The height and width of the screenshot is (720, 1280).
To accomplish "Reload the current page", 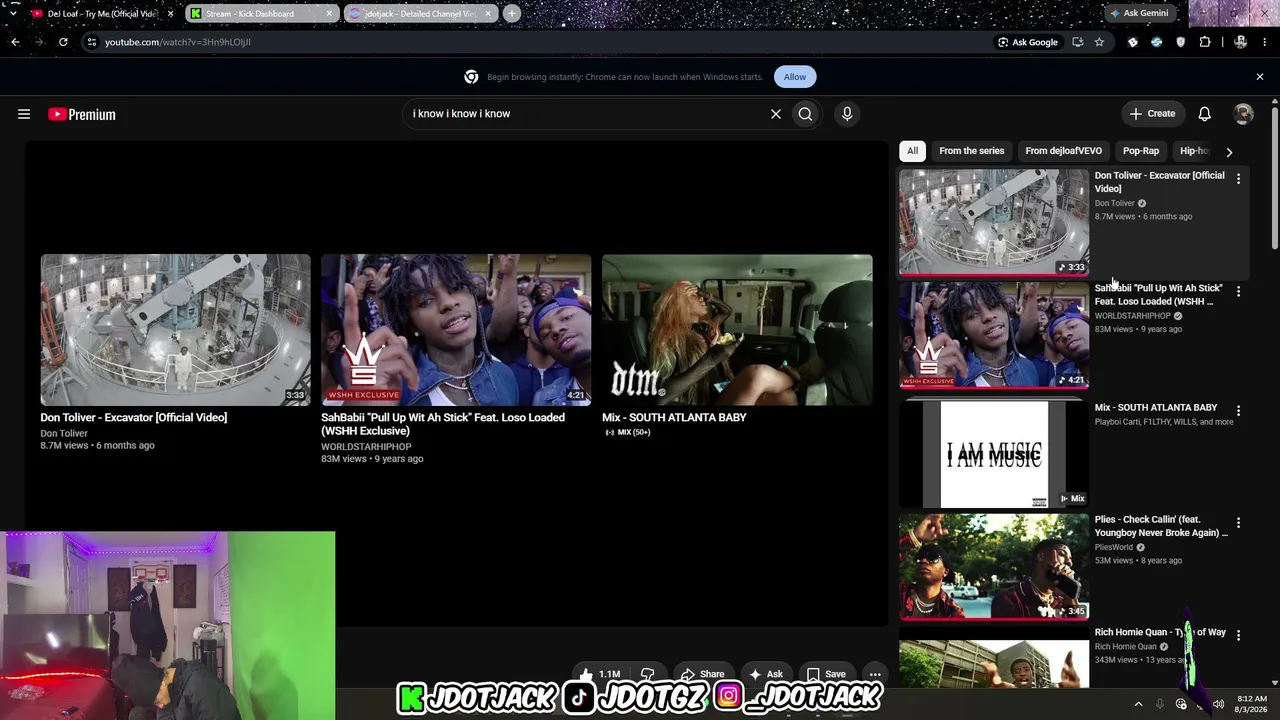I will (x=63, y=42).
